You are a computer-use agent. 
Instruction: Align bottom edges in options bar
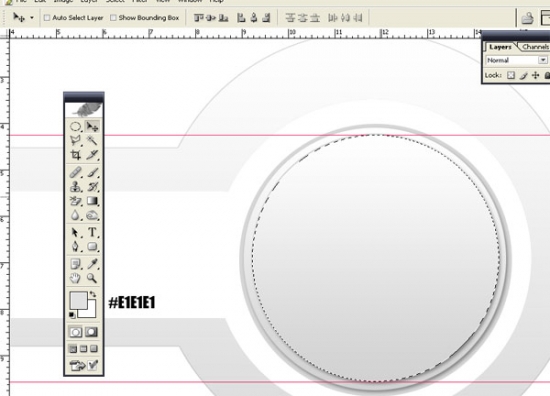point(223,18)
